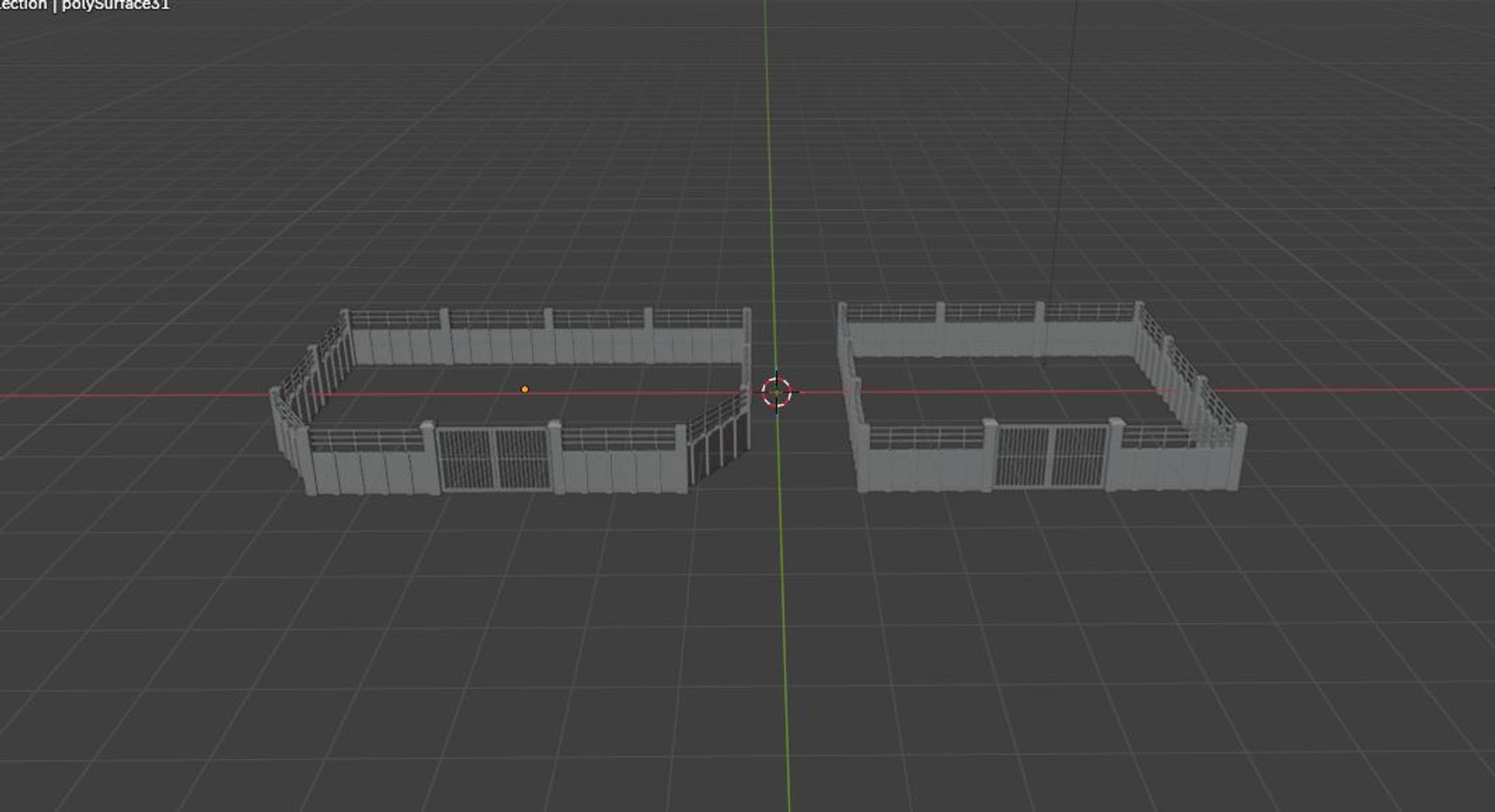Click the 3D cursor crosshair at the origin

(x=776, y=392)
